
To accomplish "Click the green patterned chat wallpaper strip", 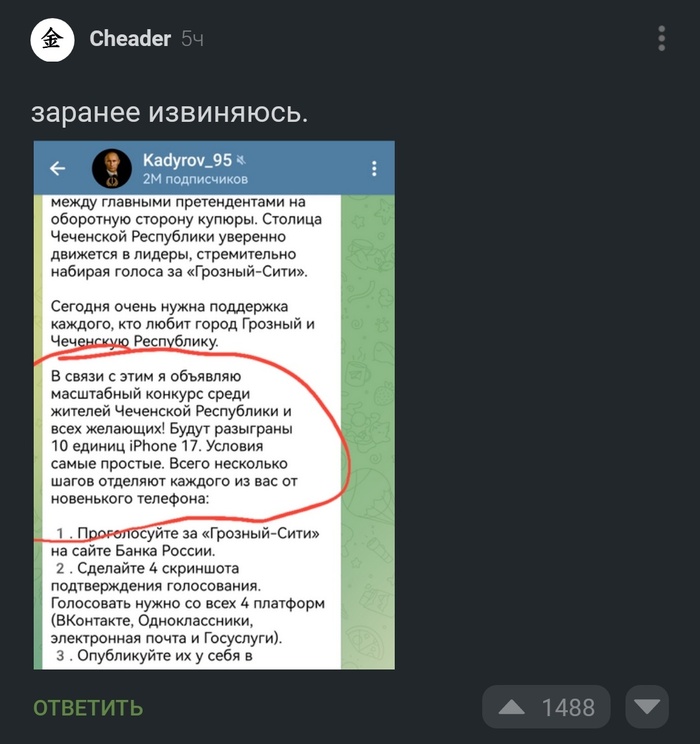I will (x=368, y=432).
